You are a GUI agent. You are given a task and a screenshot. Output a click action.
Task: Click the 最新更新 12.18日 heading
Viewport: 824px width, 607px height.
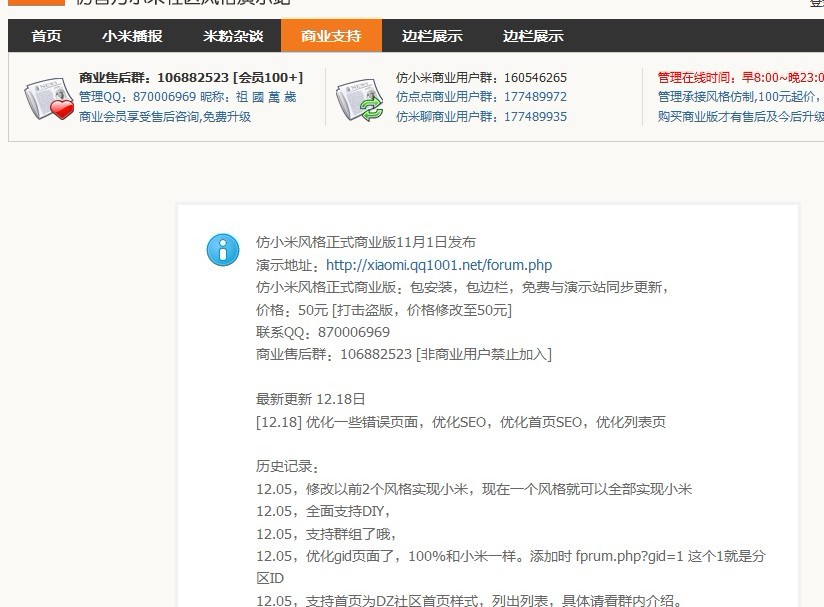pos(311,399)
